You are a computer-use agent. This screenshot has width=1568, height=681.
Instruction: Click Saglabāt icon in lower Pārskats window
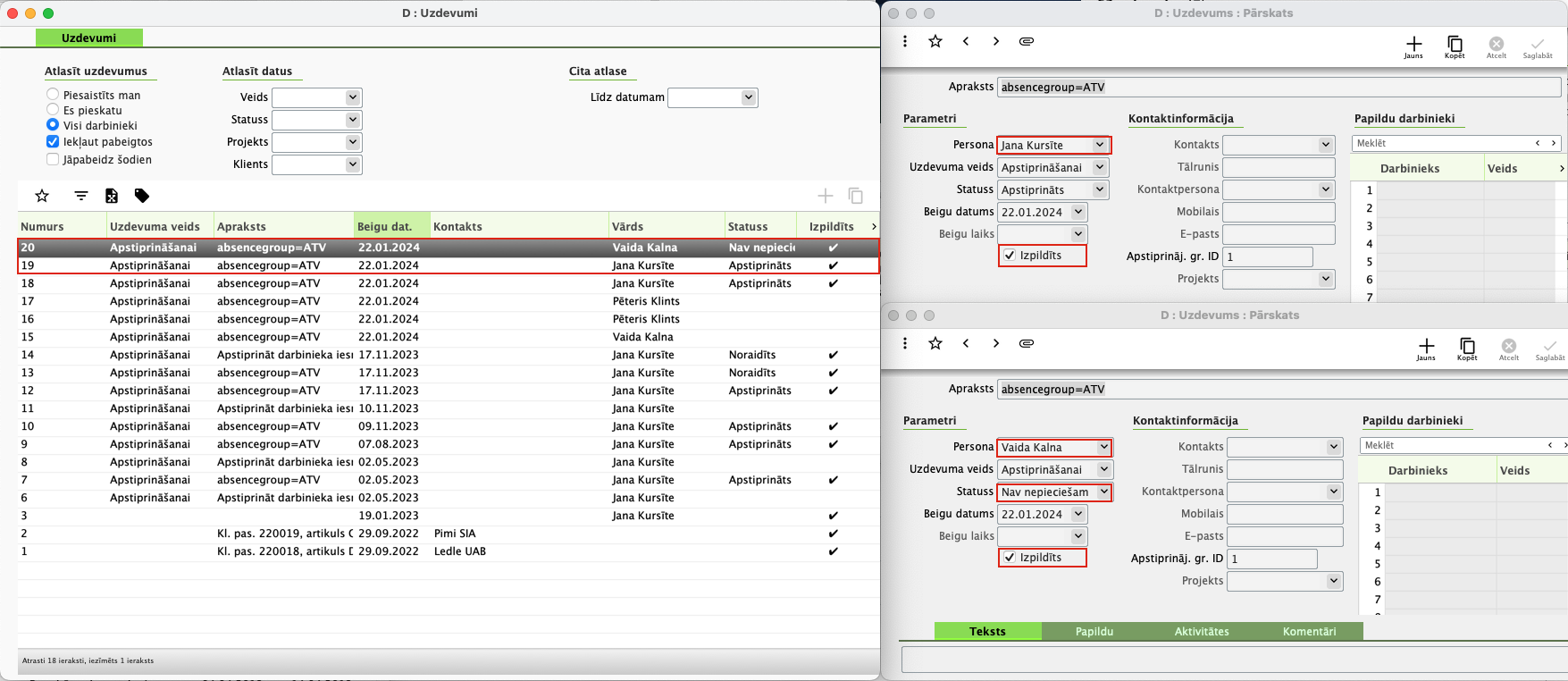tap(1550, 349)
